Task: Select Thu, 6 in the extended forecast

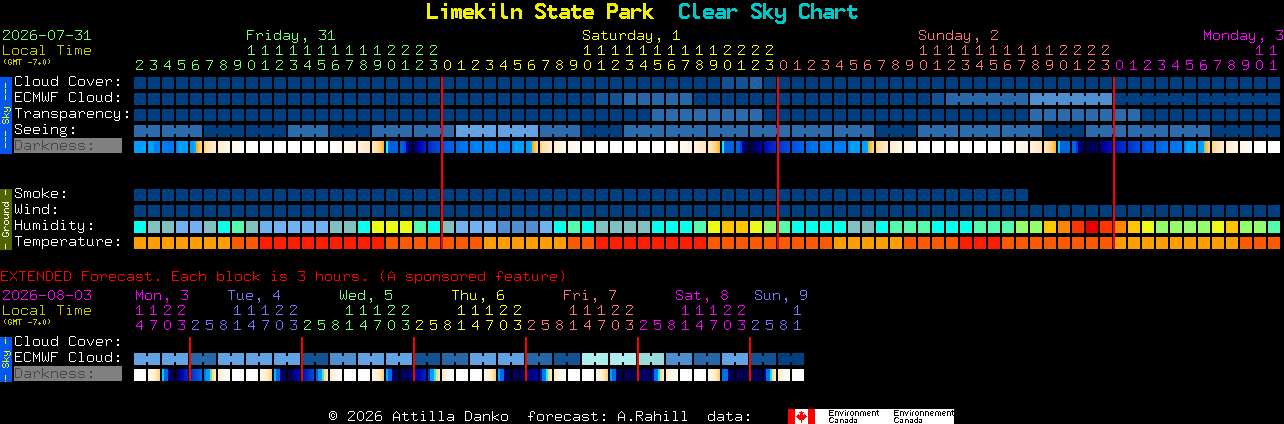Action: (x=478, y=295)
